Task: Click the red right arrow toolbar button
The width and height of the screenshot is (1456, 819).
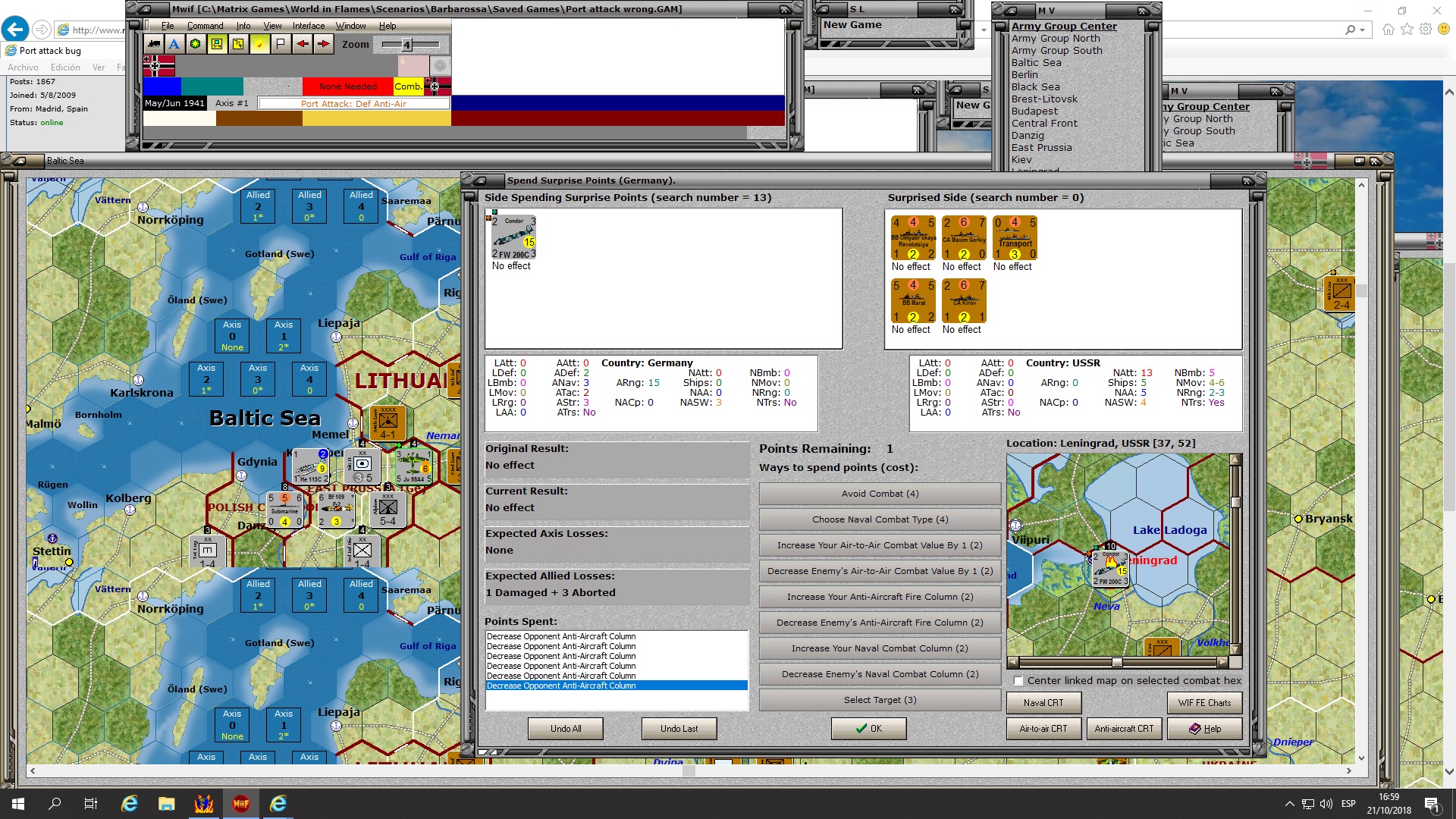Action: (324, 44)
